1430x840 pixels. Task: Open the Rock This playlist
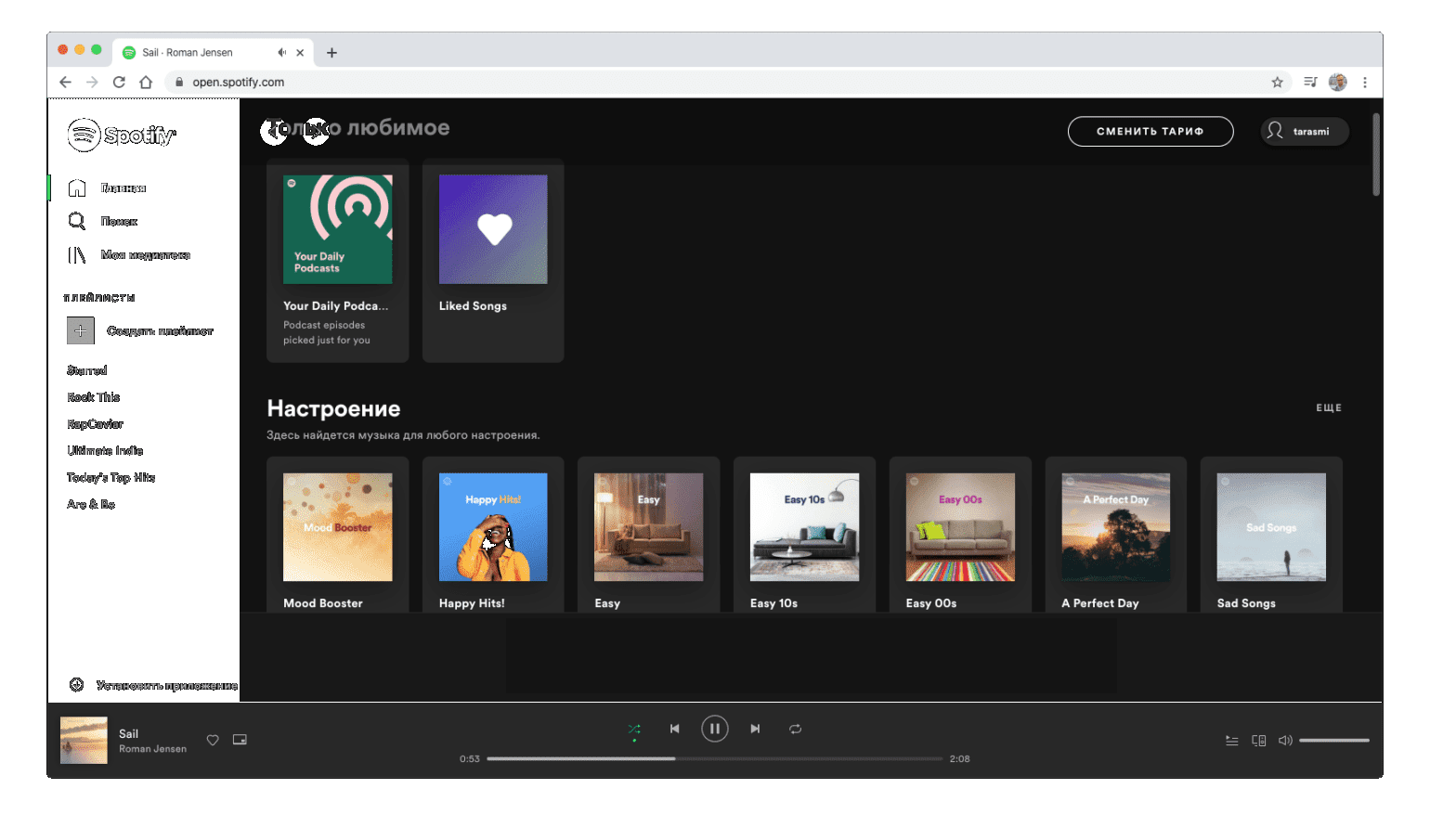[93, 397]
